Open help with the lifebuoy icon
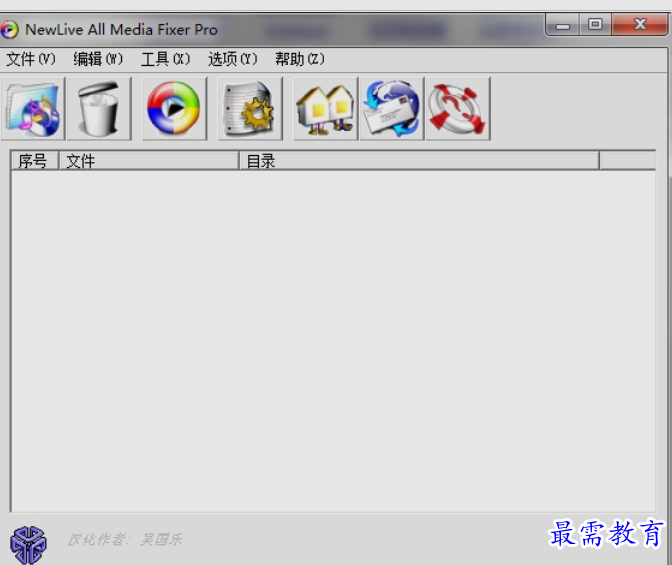The width and height of the screenshot is (672, 565). (x=458, y=109)
